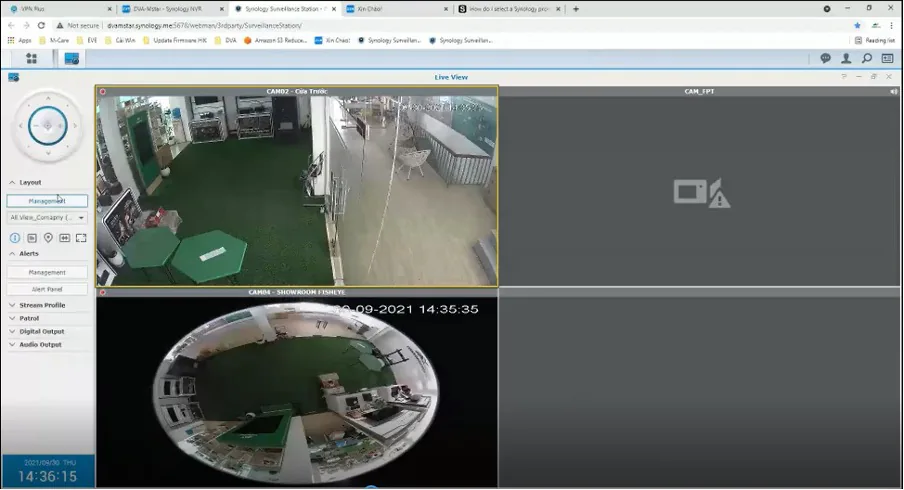Screen dimensions: 904x490
Task: Open the M-Care bookmark folder
Action: coord(54,40)
